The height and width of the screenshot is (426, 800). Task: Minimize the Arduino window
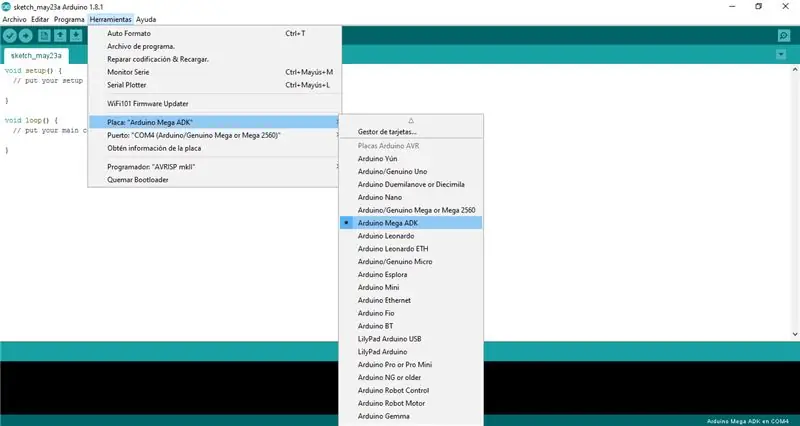tap(732, 7)
